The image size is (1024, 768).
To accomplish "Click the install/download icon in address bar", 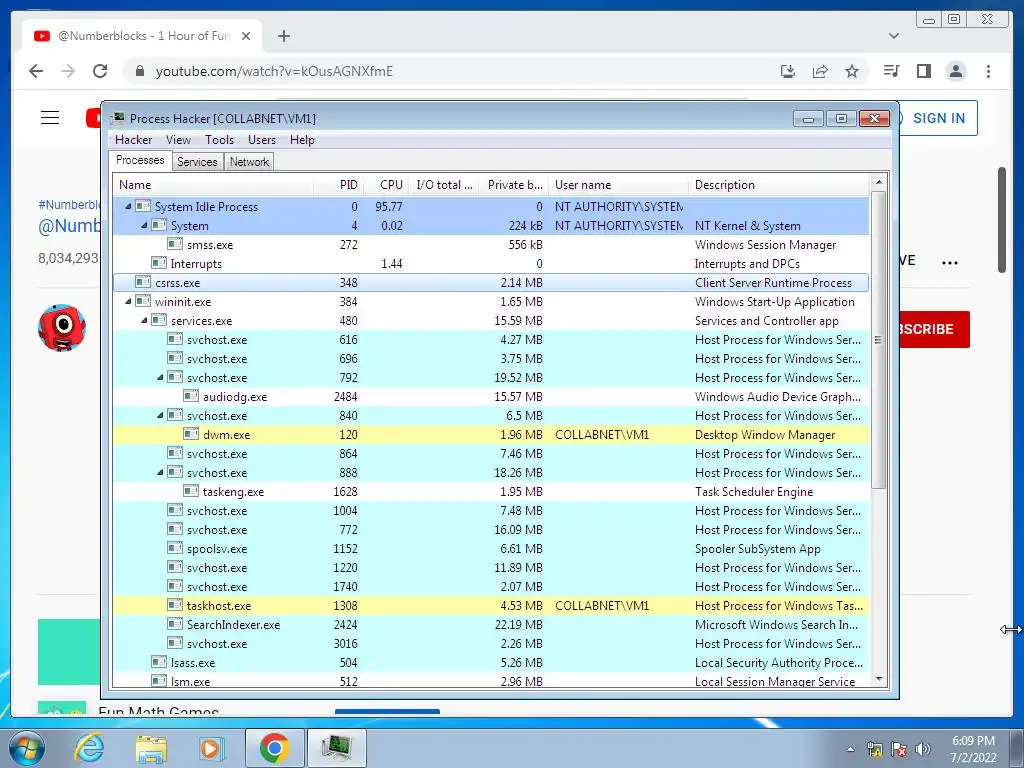I will (x=788, y=71).
